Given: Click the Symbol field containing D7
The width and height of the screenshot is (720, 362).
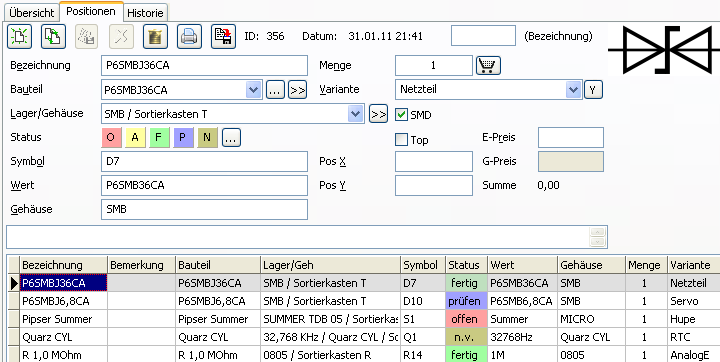Looking at the screenshot, I should [204, 162].
